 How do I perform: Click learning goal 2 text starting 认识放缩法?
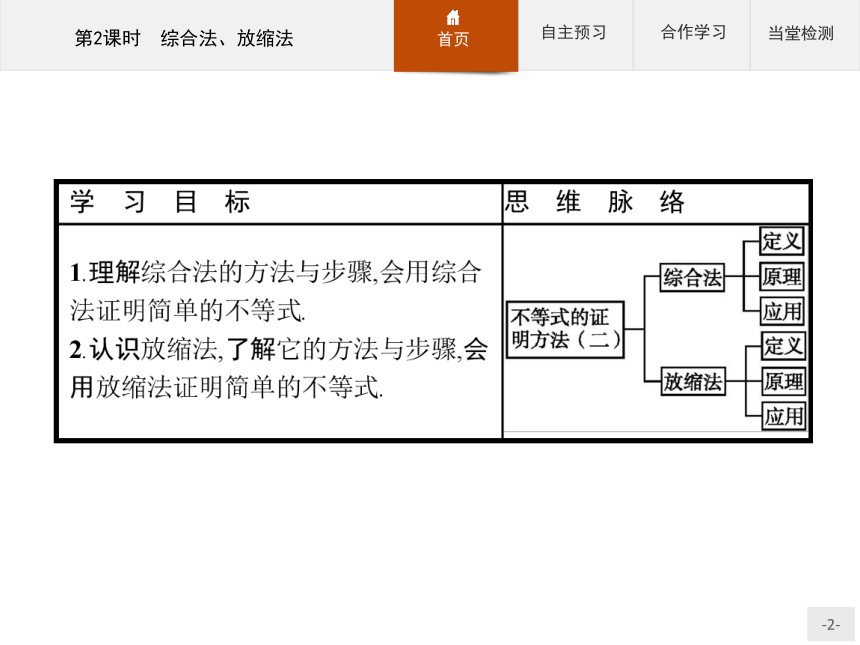click(x=279, y=368)
